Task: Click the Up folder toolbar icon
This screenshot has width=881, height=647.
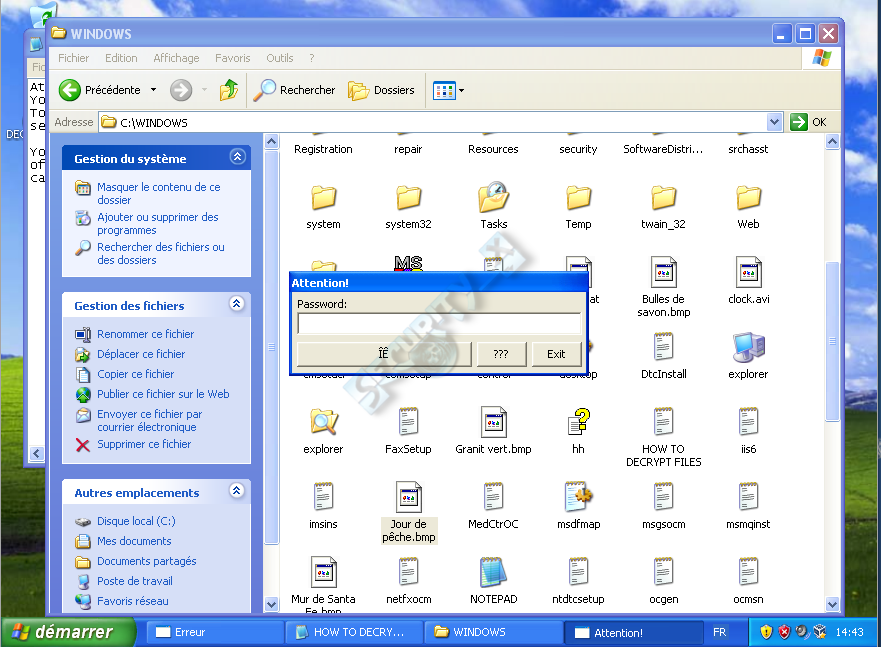Action: pos(229,90)
